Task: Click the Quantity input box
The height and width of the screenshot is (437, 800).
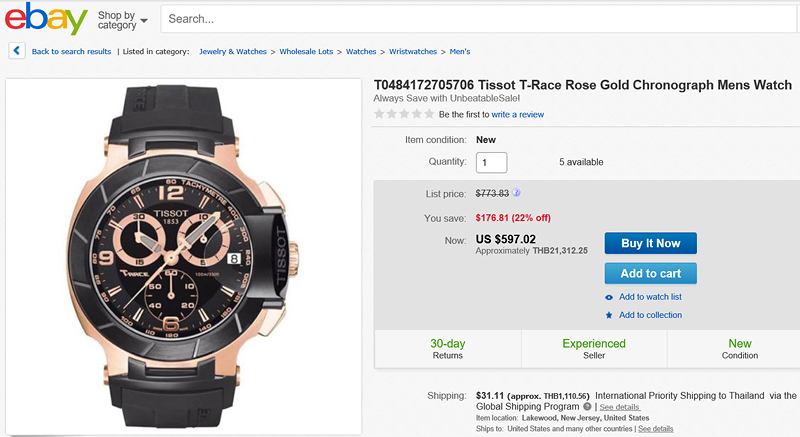Action: (x=491, y=162)
